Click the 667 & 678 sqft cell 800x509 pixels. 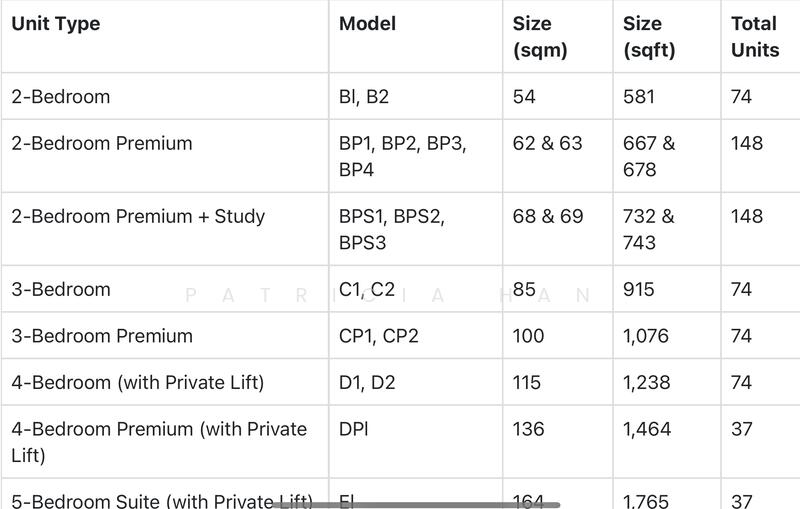[649, 156]
